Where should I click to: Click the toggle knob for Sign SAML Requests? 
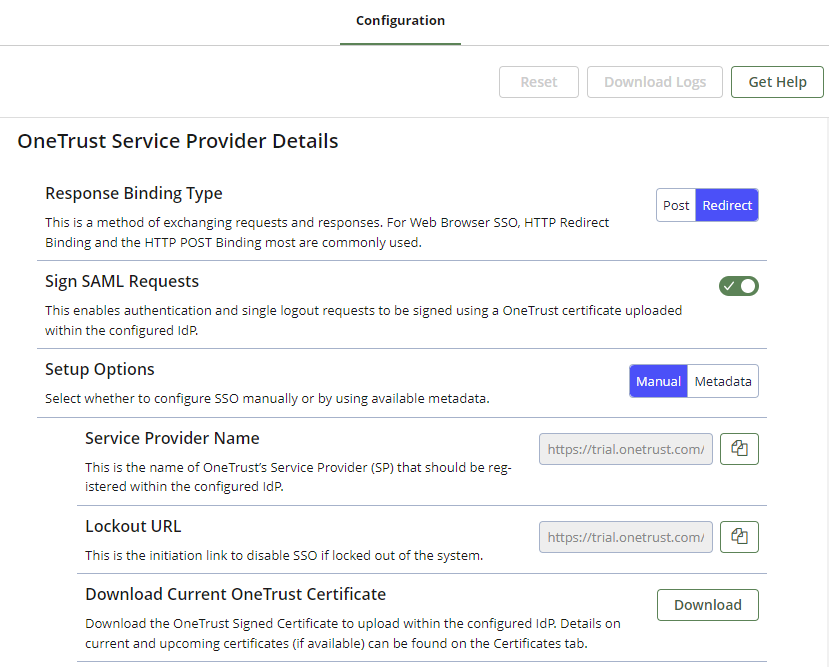click(748, 285)
